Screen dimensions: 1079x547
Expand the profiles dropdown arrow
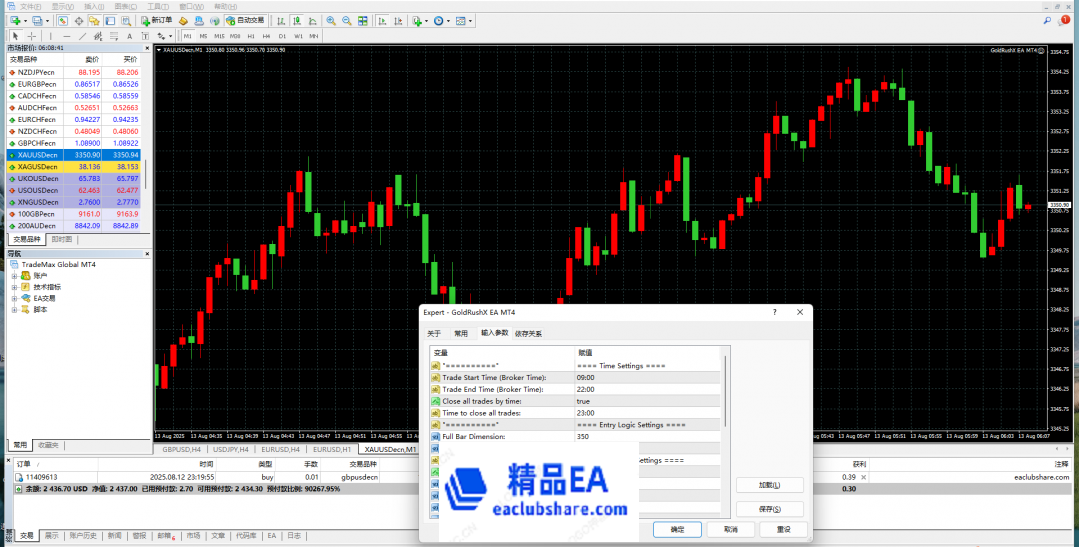click(47, 21)
